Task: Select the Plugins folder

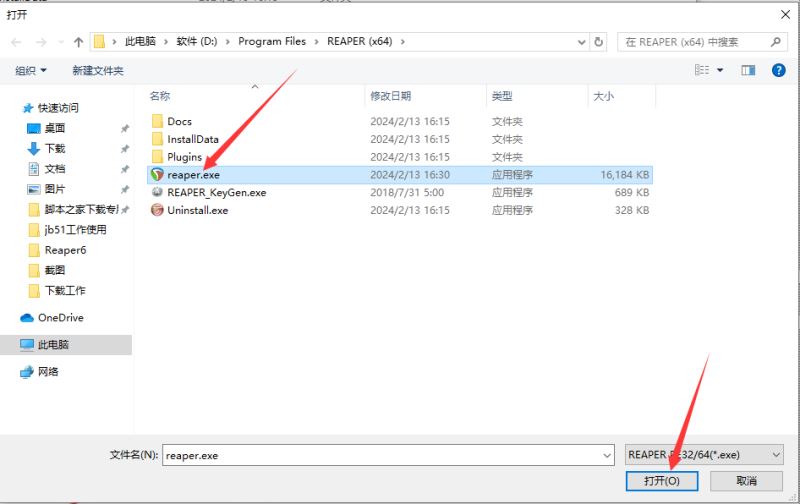Action: click(184, 157)
